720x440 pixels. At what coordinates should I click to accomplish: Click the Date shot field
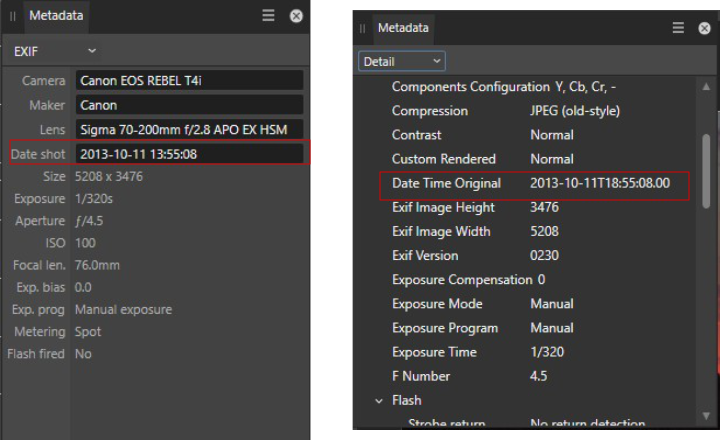(x=189, y=154)
